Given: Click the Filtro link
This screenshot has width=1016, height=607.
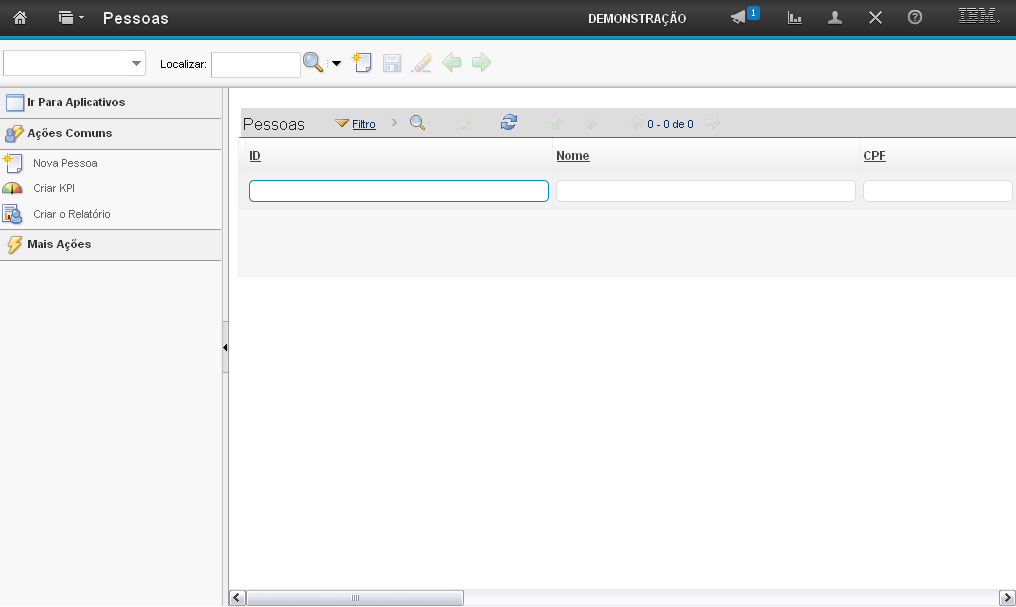Looking at the screenshot, I should click(x=363, y=124).
